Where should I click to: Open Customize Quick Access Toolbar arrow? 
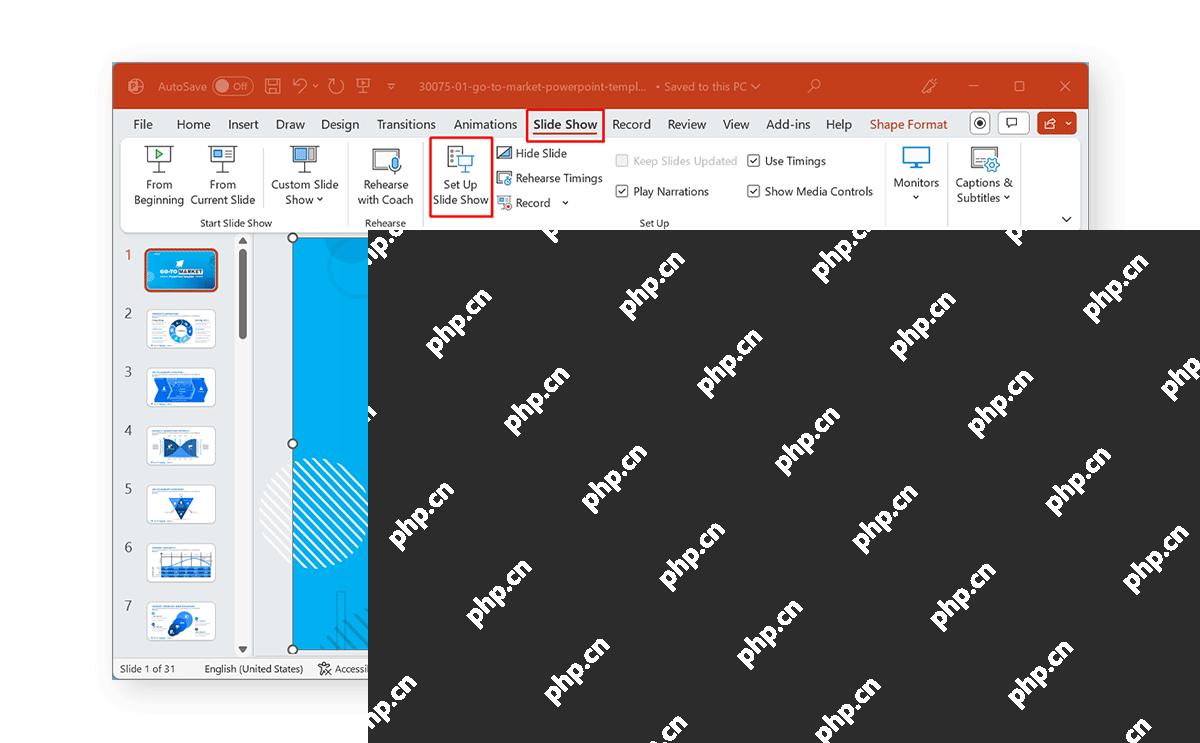(392, 87)
